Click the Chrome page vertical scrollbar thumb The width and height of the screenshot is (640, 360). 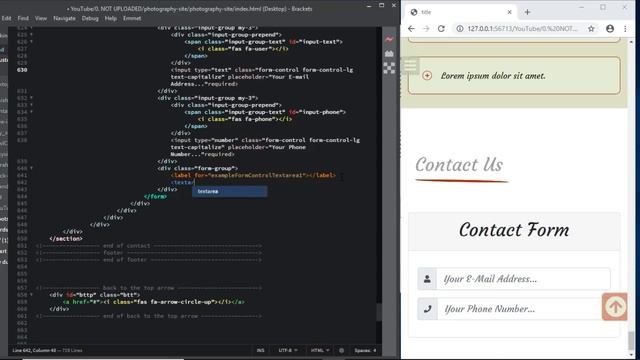click(x=631, y=340)
